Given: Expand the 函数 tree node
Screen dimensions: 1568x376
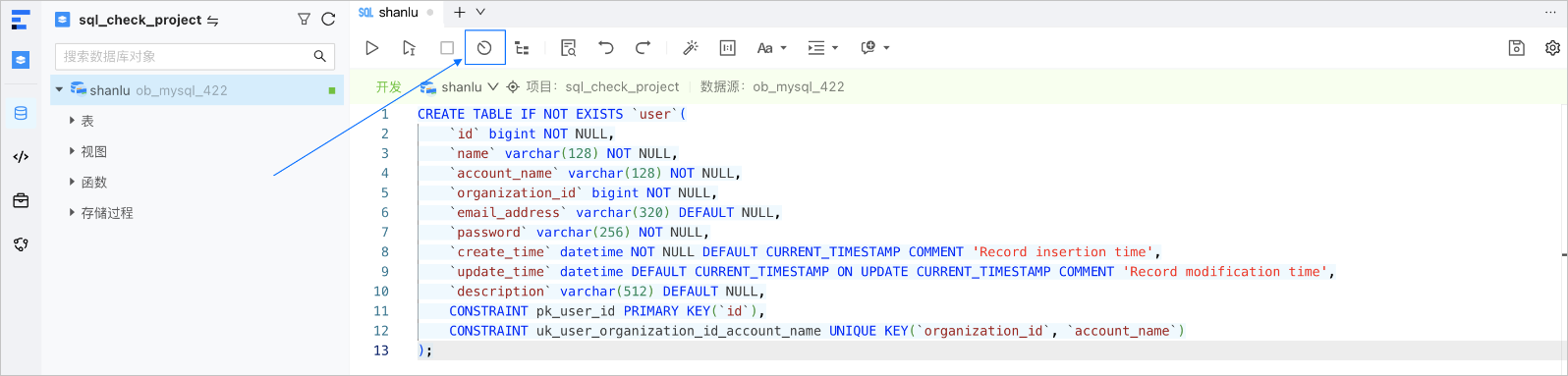Looking at the screenshot, I should coord(72,182).
